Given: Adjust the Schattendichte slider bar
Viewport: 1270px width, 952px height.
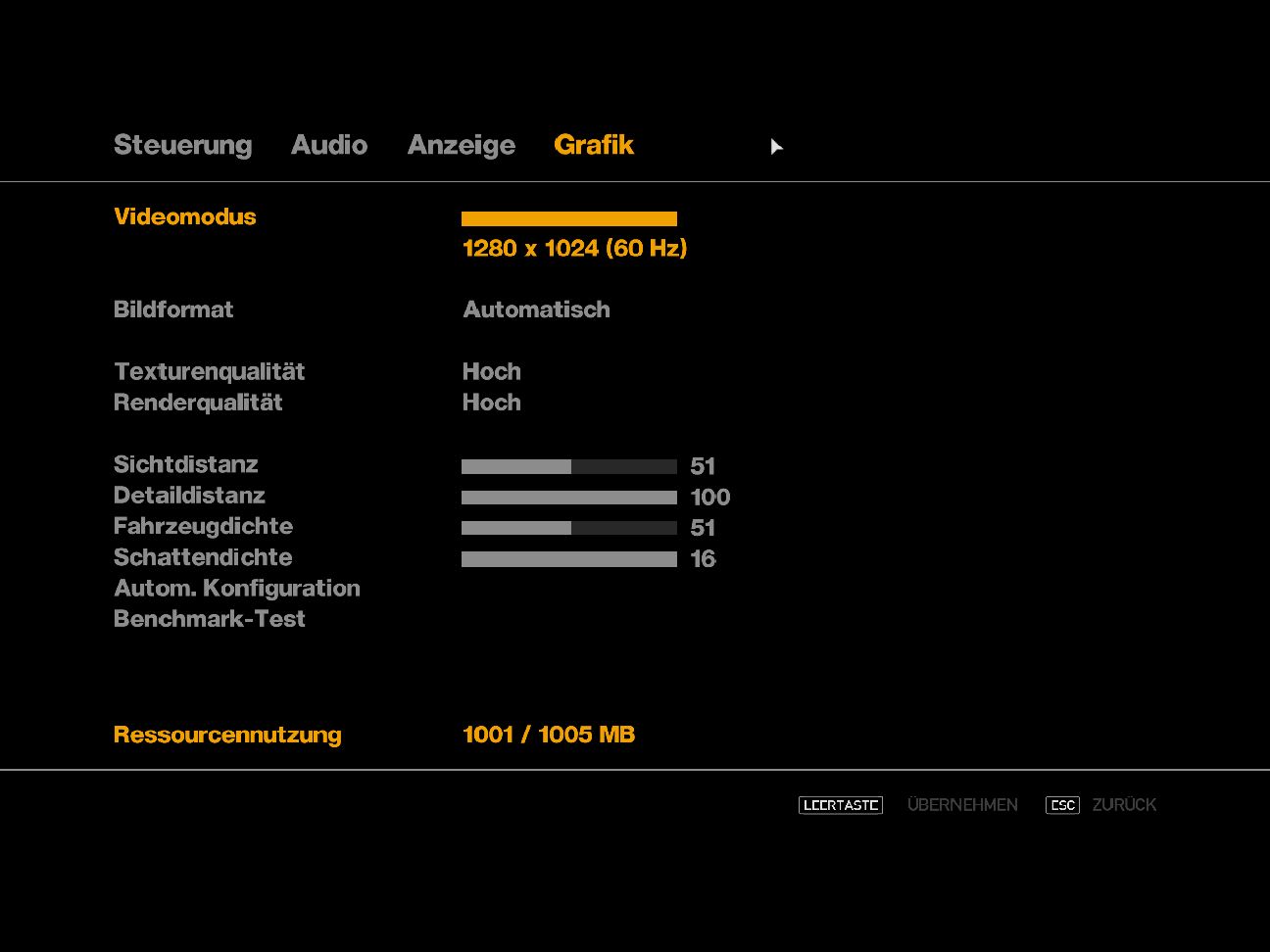Looking at the screenshot, I should (569, 559).
